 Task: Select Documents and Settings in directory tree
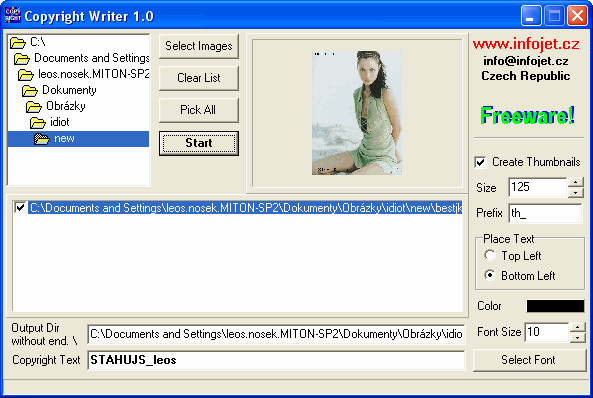[92, 58]
